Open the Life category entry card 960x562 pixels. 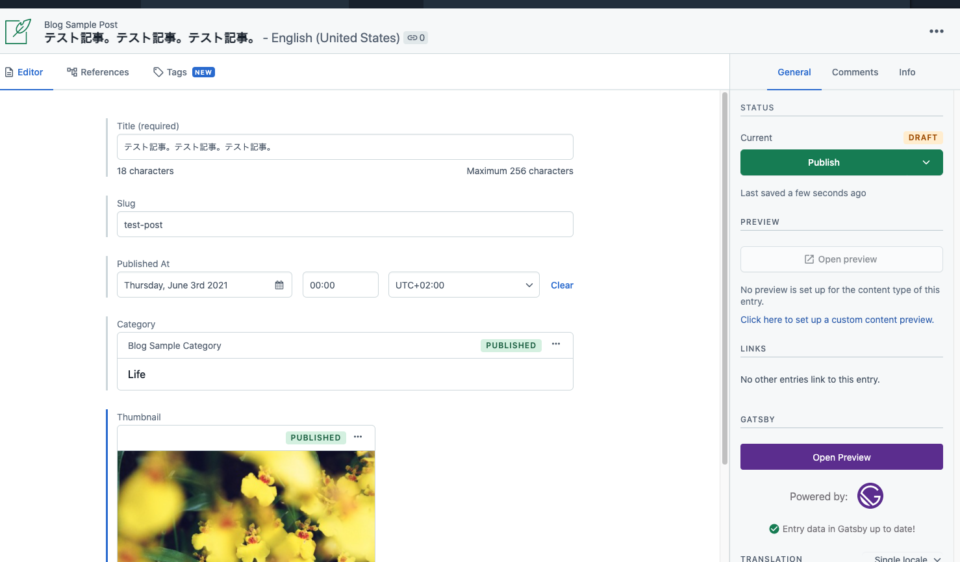(x=345, y=374)
